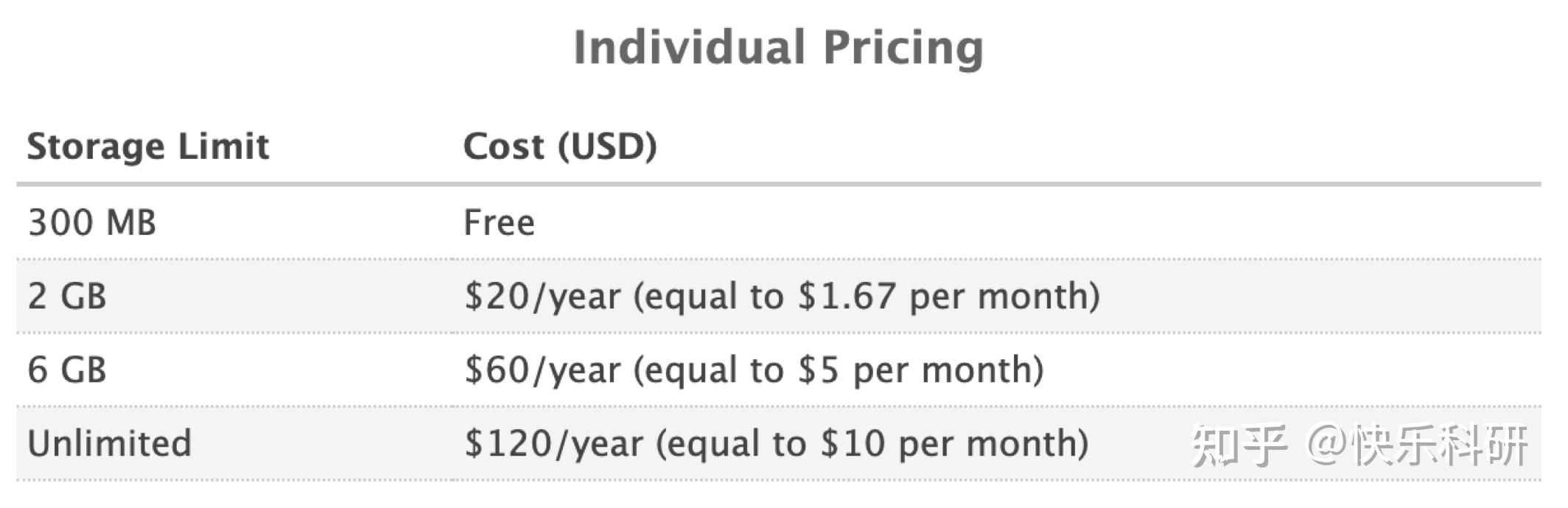Click the word Cost in the header
1568x508 pixels.
point(504,147)
